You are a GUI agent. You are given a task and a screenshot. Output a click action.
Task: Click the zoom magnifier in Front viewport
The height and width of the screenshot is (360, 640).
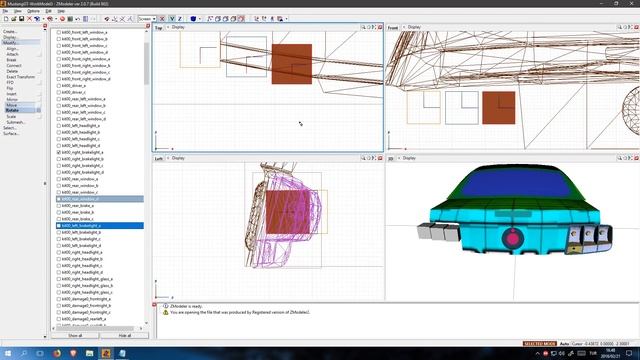click(619, 27)
